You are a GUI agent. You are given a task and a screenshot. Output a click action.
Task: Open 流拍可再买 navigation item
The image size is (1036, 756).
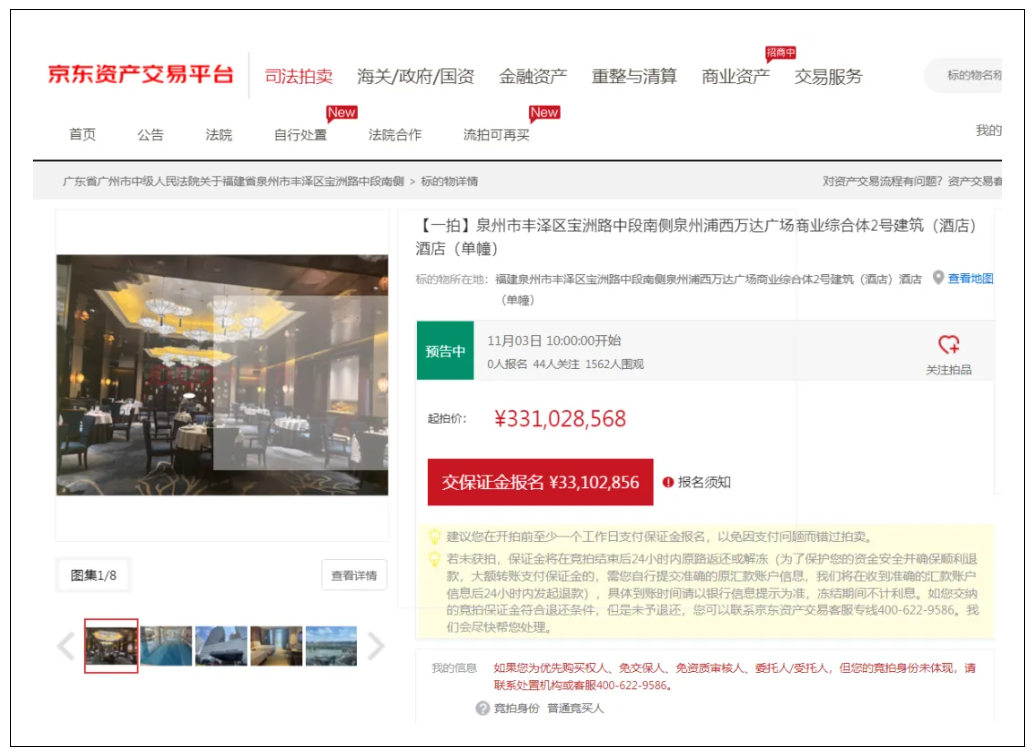click(496, 135)
